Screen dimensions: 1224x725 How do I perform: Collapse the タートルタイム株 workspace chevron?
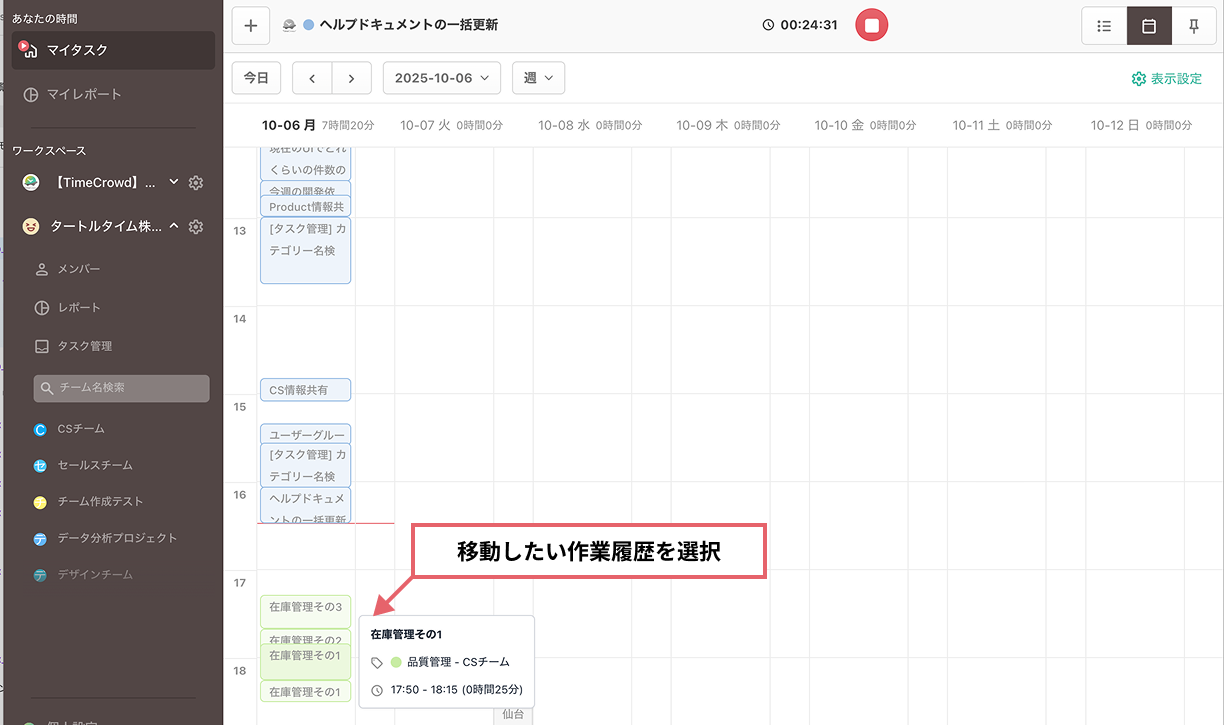174,227
